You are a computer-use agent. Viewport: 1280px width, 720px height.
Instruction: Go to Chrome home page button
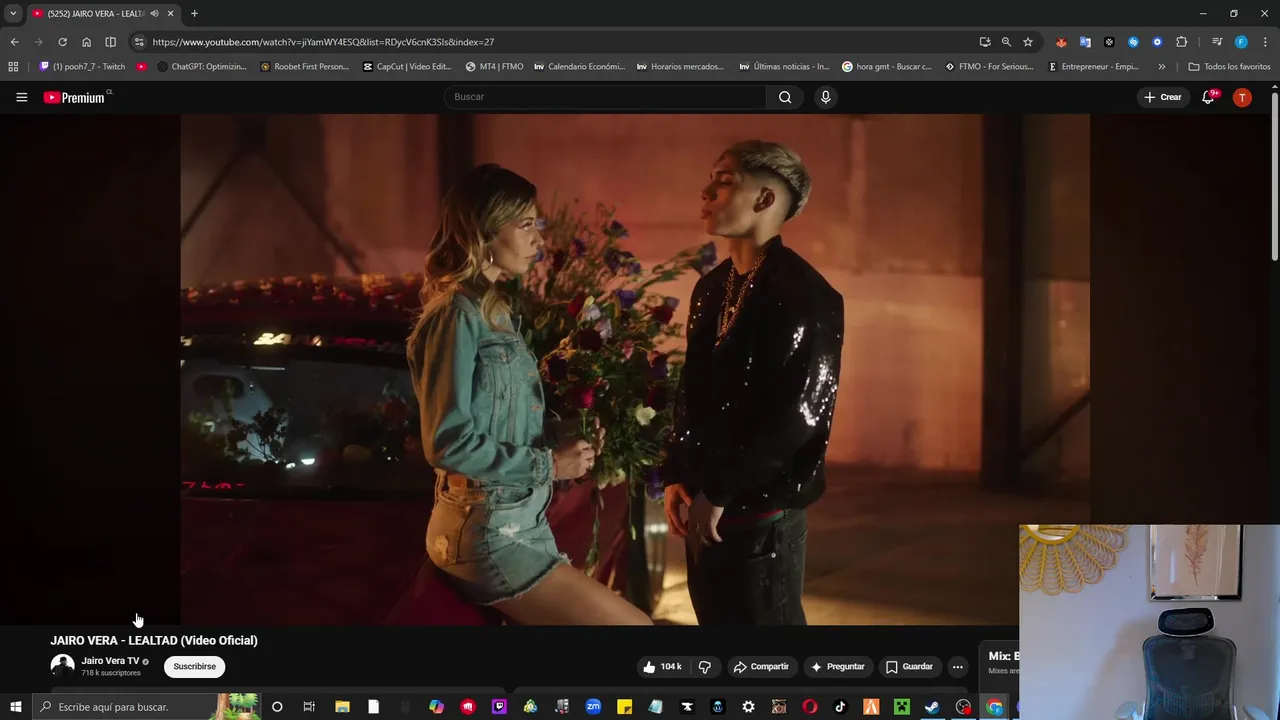tap(86, 42)
